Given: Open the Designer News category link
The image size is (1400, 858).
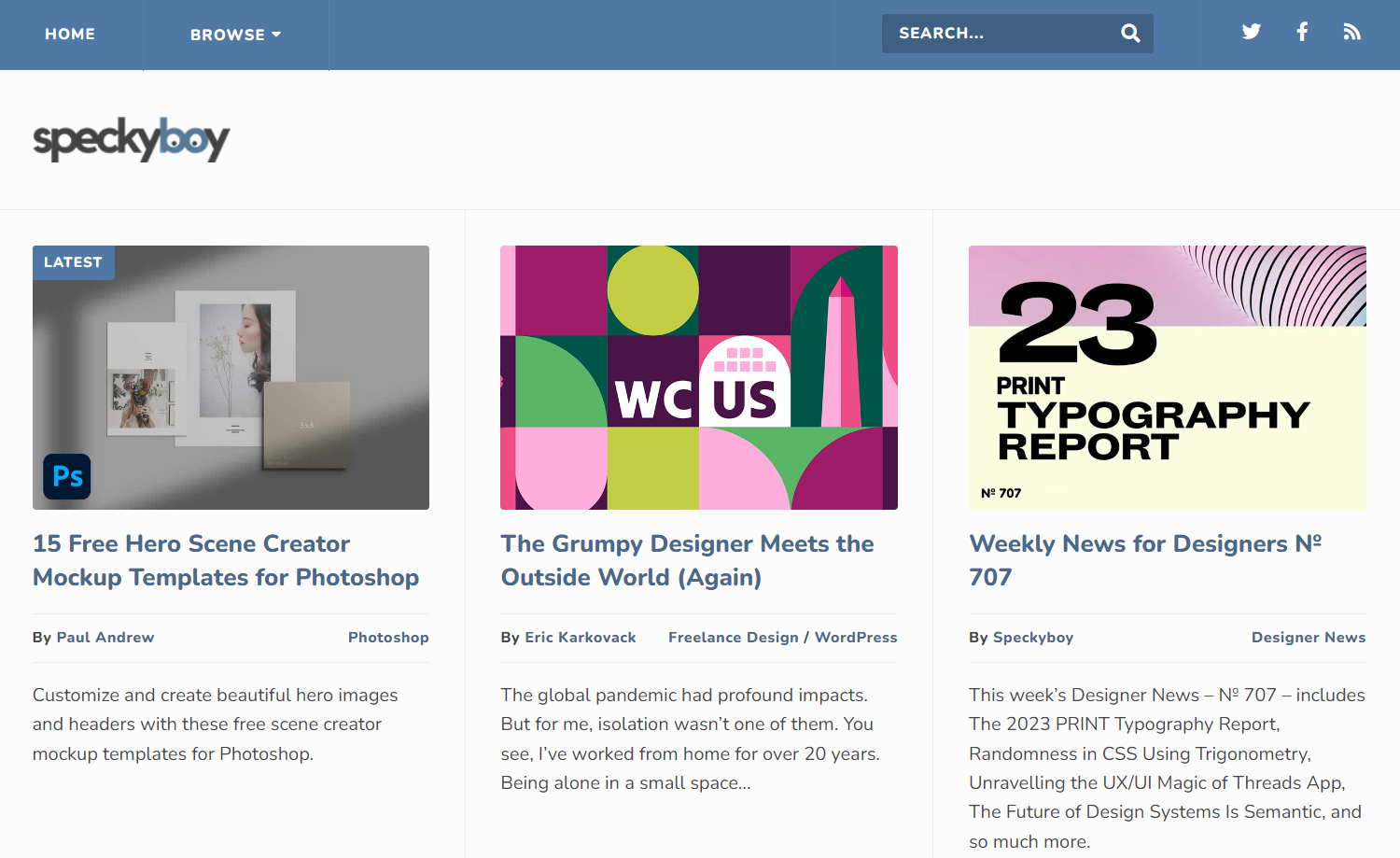Looking at the screenshot, I should (1309, 638).
